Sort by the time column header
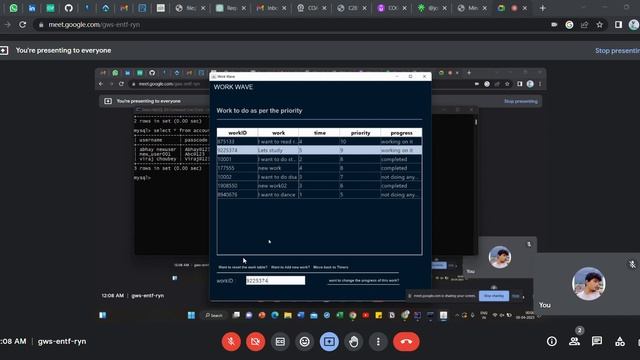Screen dimensions: 640x360 click(x=319, y=133)
